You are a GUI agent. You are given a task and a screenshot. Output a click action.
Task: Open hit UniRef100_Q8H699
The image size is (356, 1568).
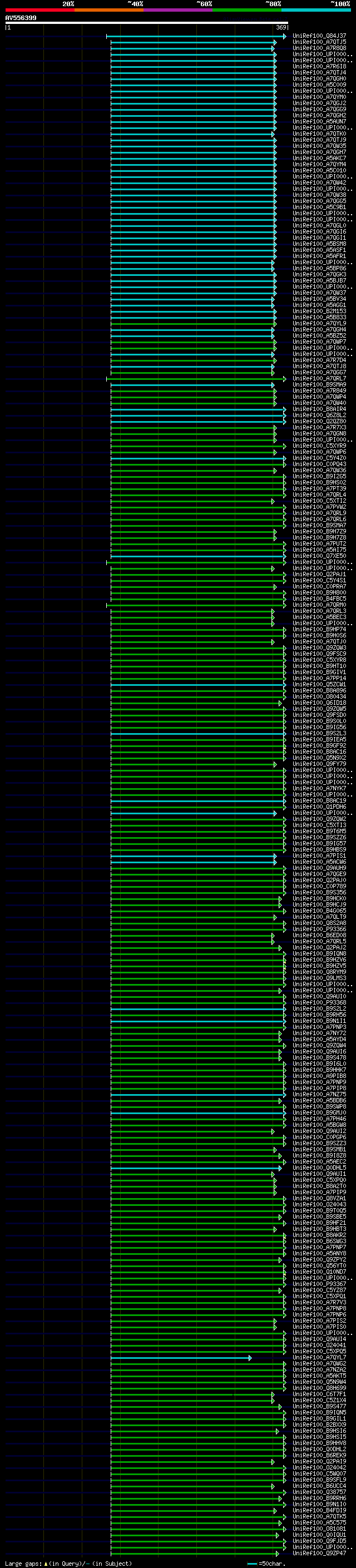pyautogui.click(x=319, y=1388)
